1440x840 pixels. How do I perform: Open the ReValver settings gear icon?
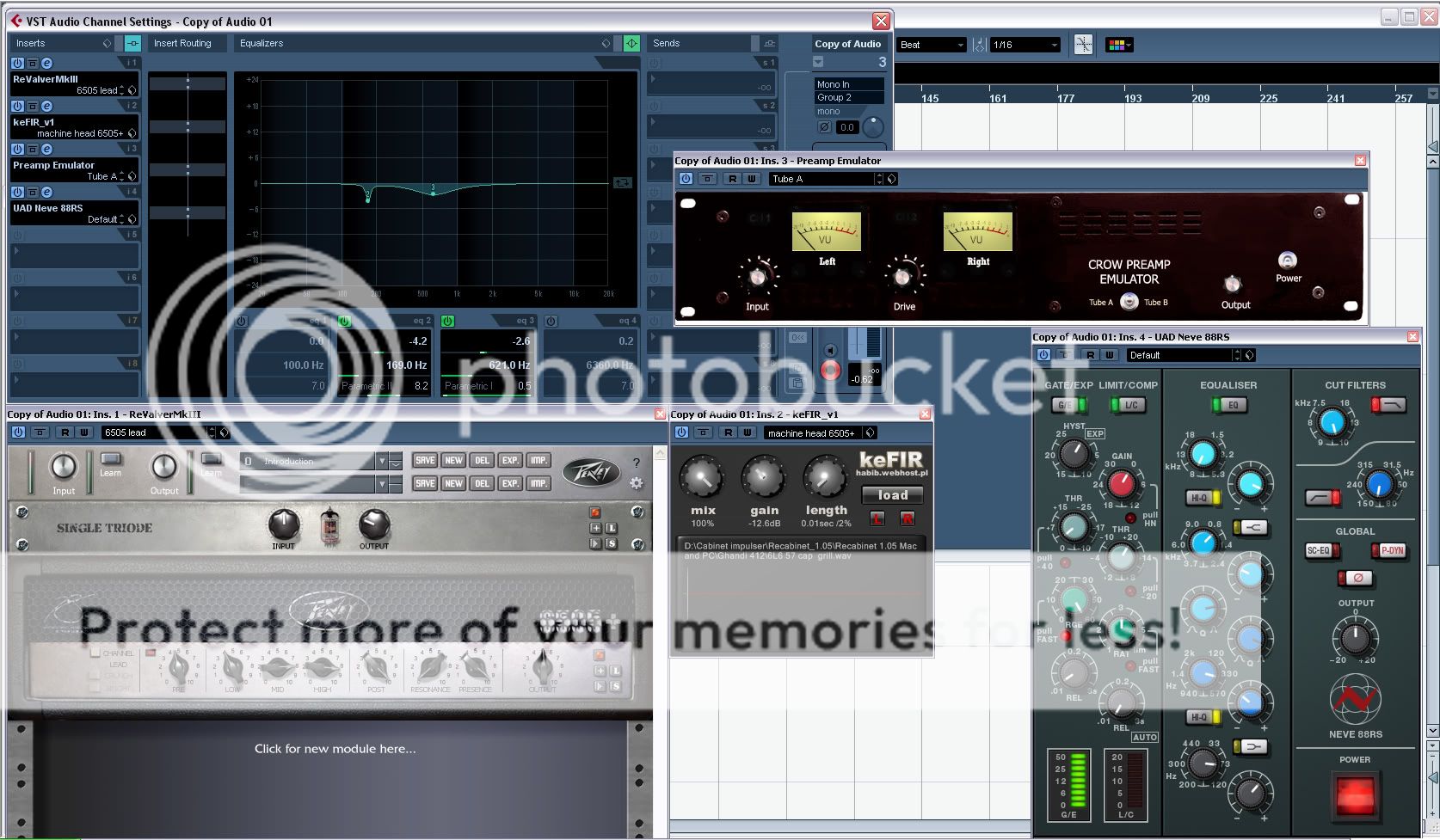(x=636, y=483)
